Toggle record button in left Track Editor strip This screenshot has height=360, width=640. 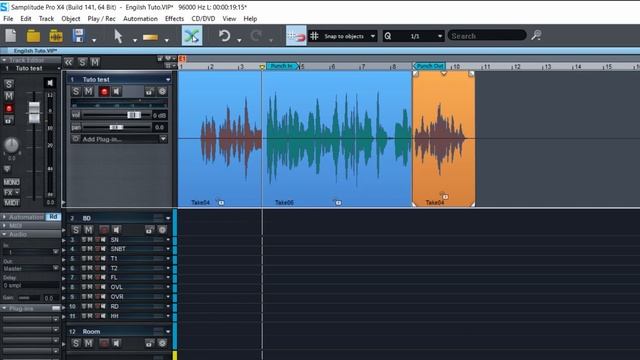(9, 109)
